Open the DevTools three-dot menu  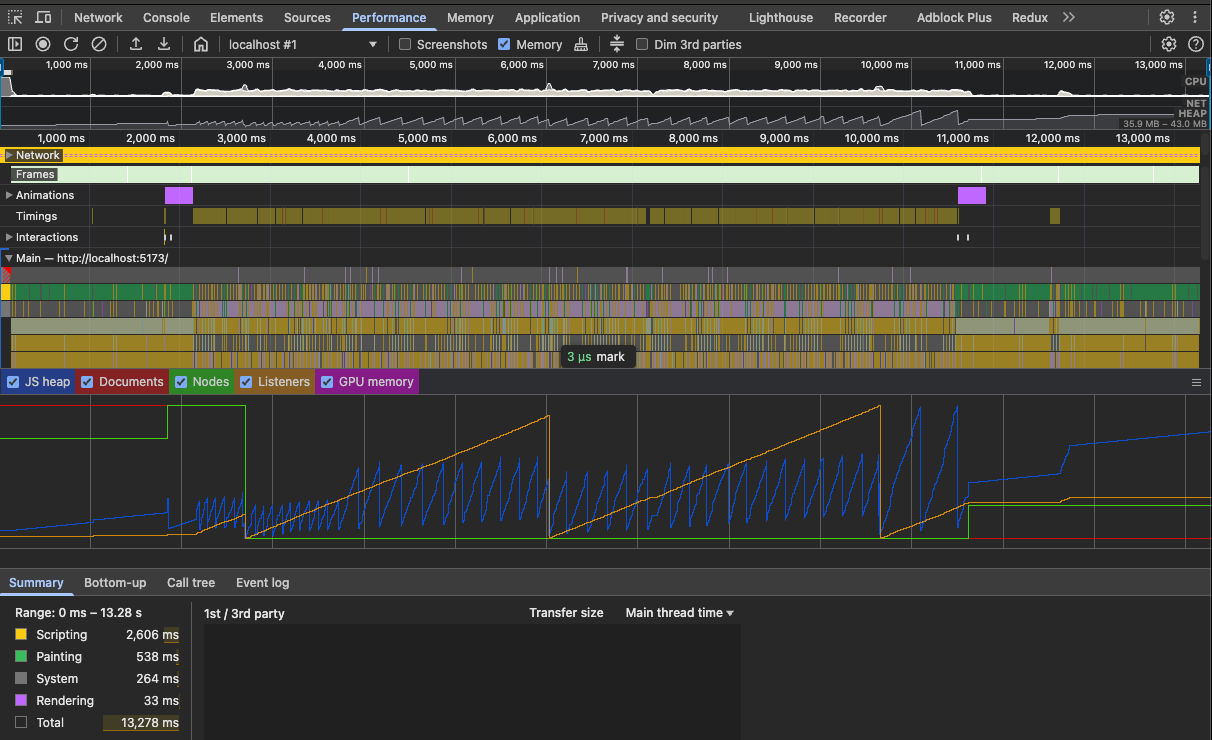(1196, 17)
